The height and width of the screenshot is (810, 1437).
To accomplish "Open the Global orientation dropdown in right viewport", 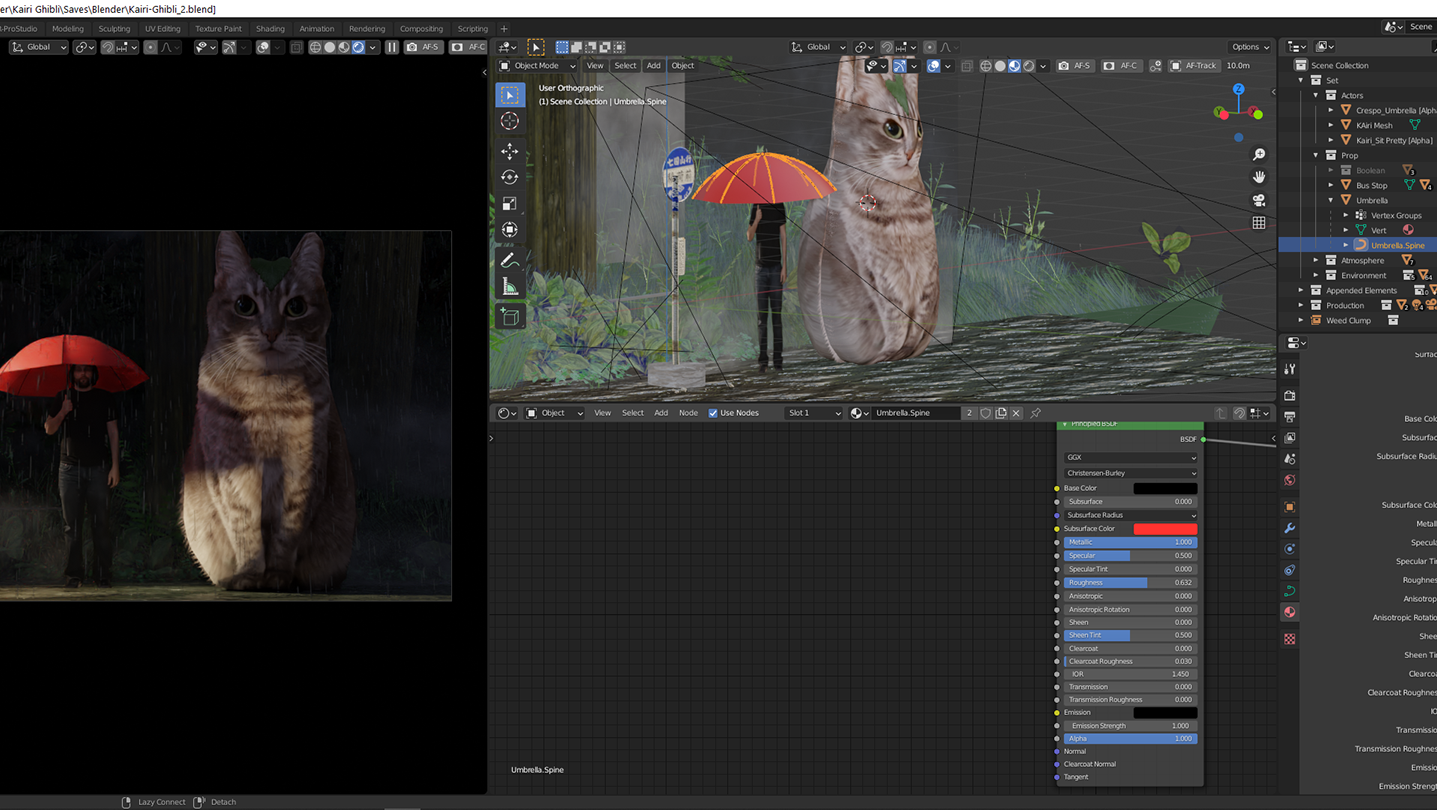I will point(818,47).
